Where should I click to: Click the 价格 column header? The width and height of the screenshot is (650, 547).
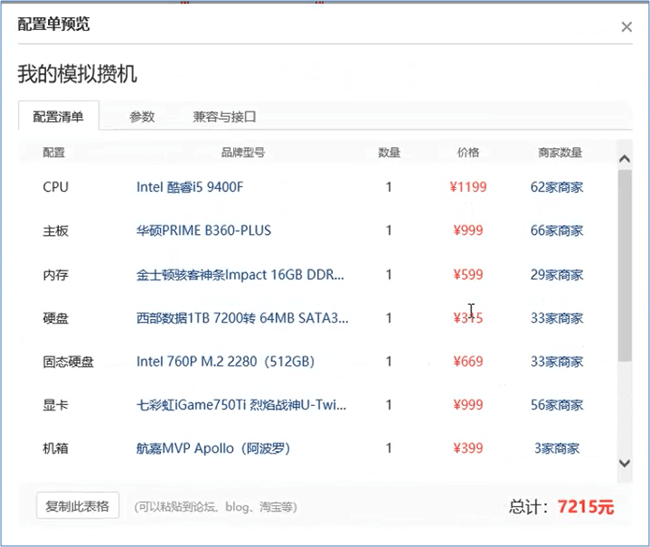tap(468, 152)
